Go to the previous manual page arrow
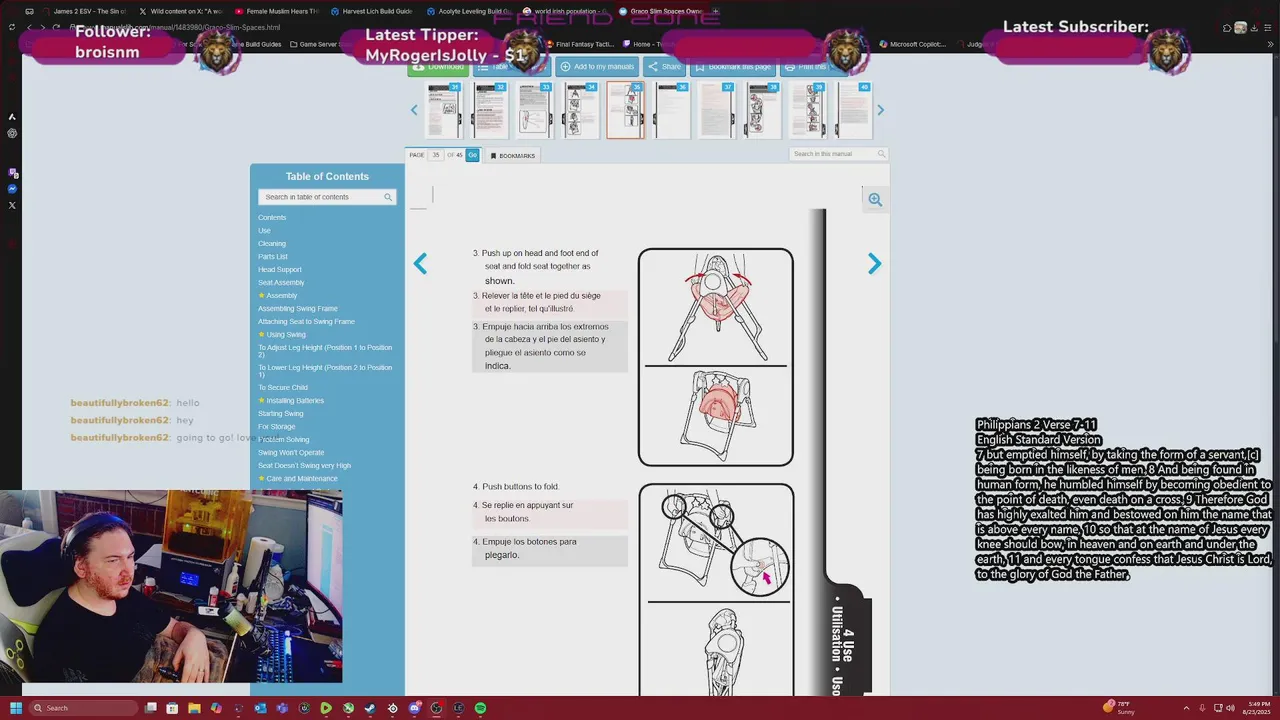Viewport: 1280px width, 720px height. [420, 263]
